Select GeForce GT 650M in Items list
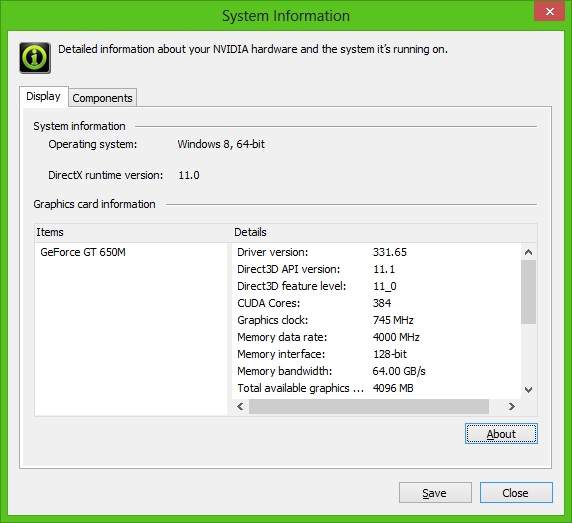This screenshot has height=523, width=572. (83, 252)
